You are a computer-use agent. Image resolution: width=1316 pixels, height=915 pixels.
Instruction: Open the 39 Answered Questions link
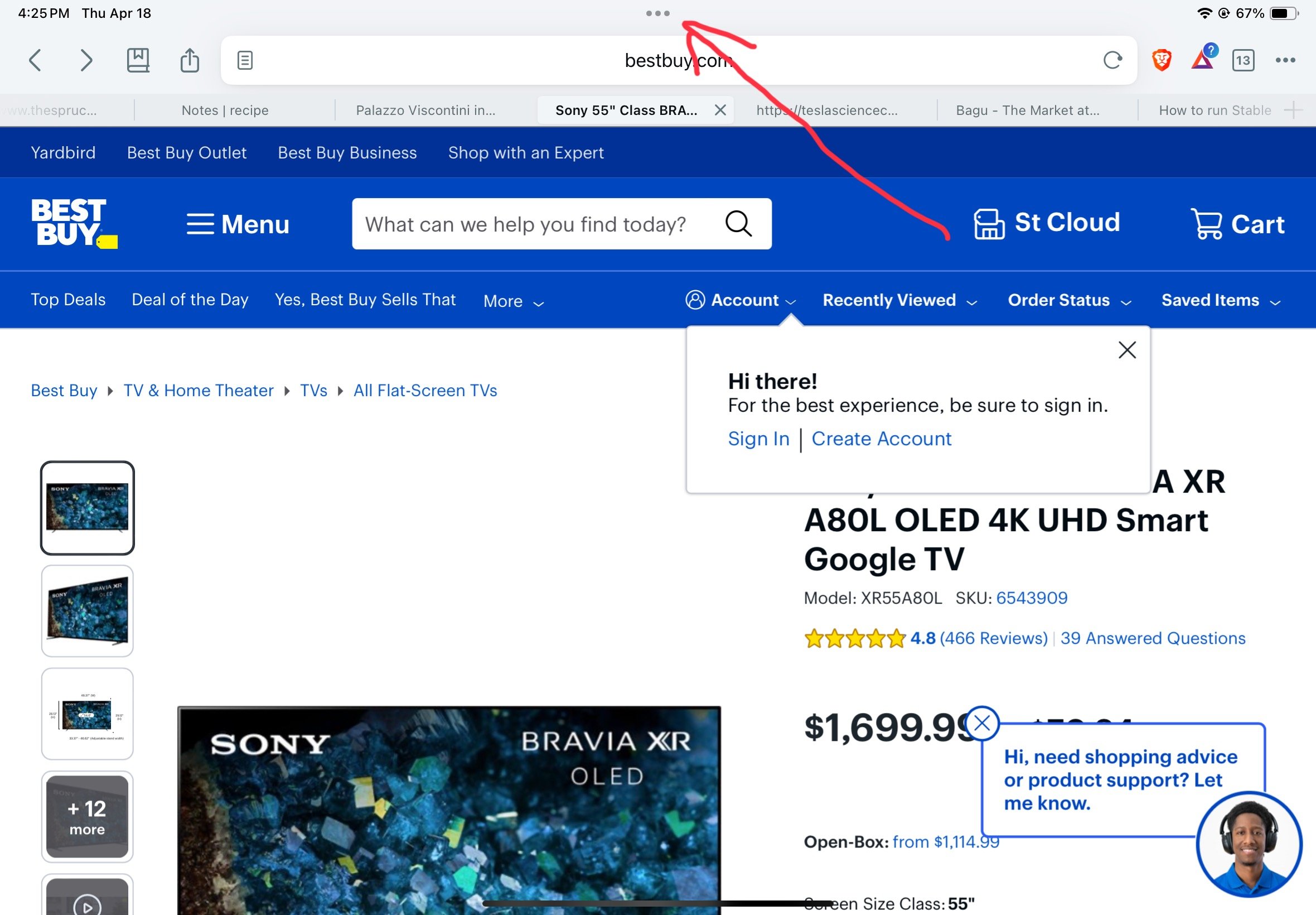click(x=1153, y=638)
